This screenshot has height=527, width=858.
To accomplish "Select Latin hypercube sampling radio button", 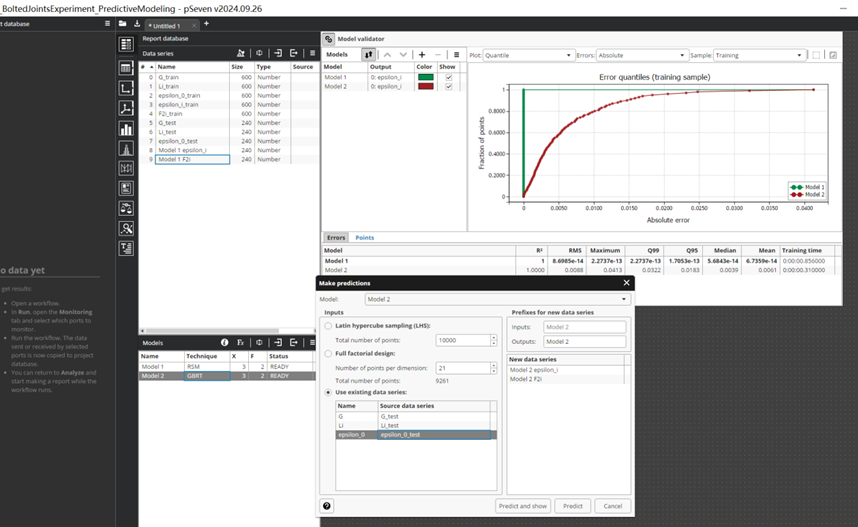I will (x=328, y=326).
